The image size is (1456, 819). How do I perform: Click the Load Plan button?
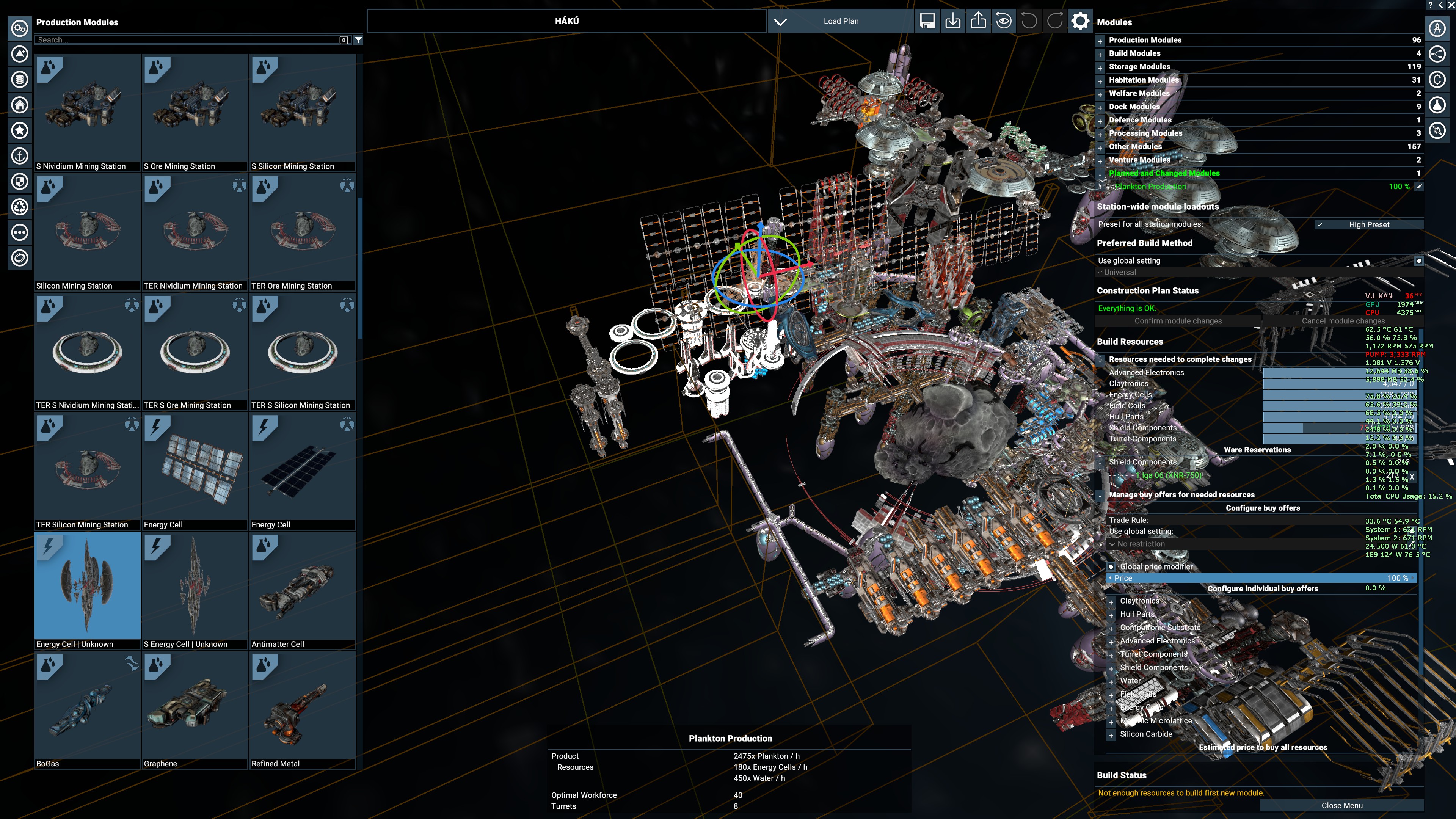coord(841,22)
